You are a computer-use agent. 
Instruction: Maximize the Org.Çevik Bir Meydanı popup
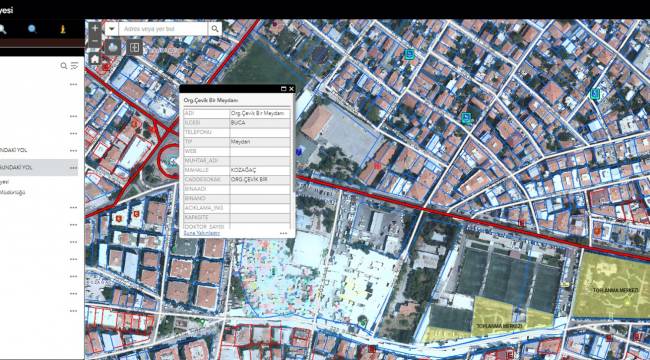tap(284, 89)
